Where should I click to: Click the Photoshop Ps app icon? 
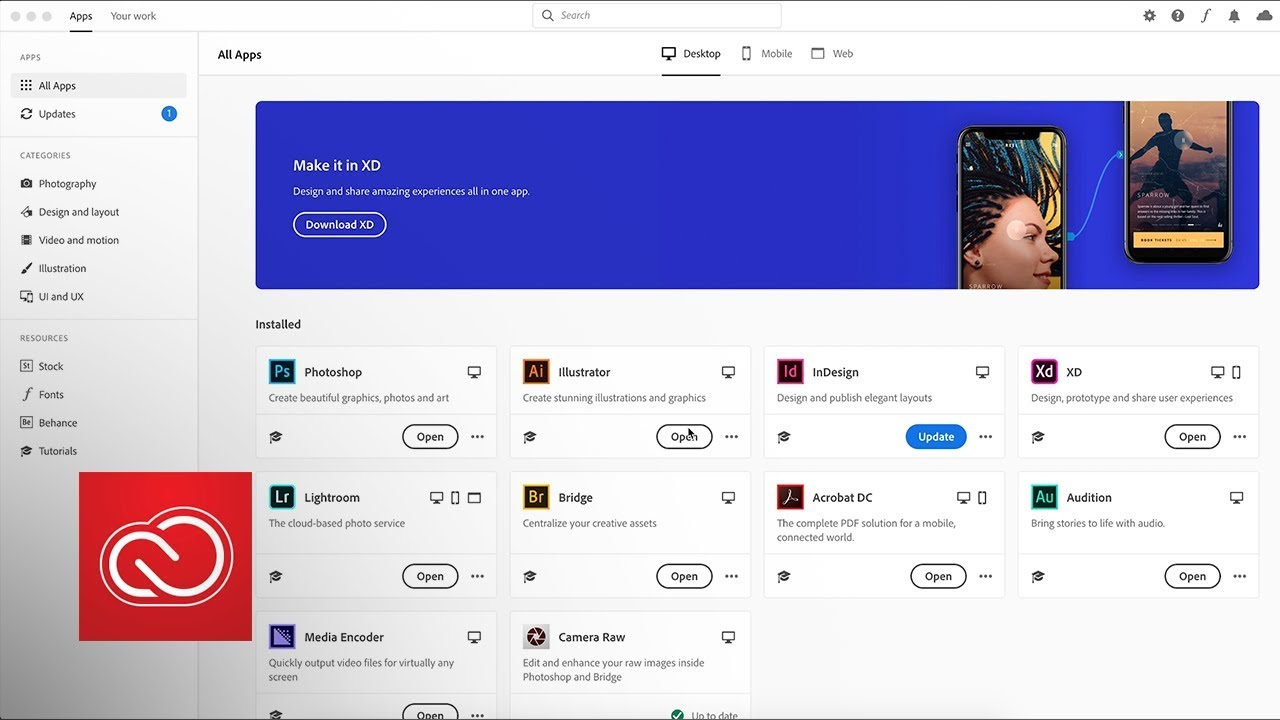282,372
